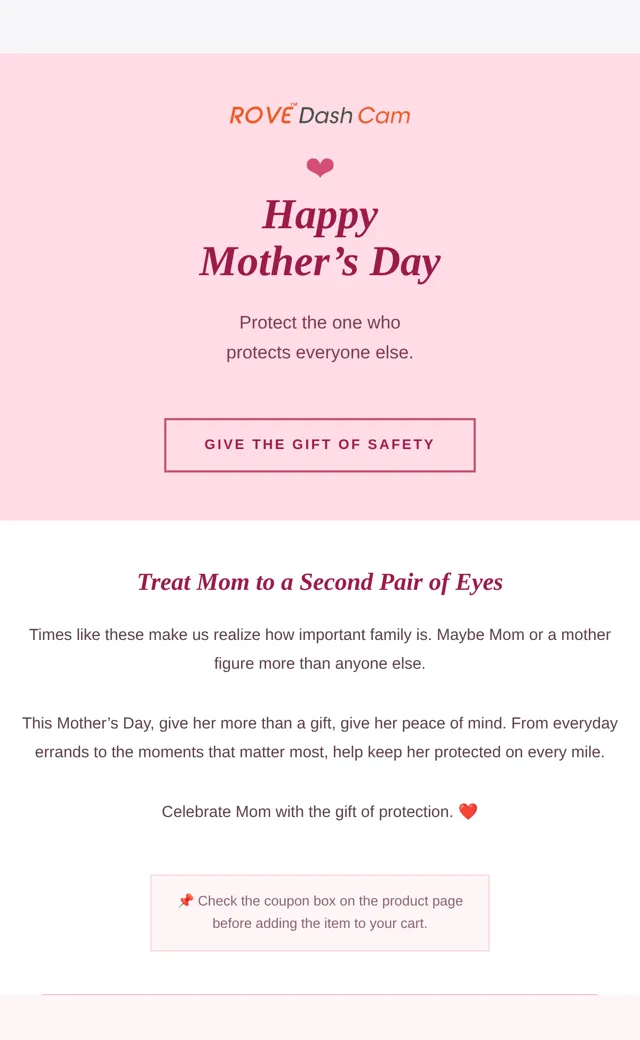This screenshot has width=640, height=1040.
Task: Click the Happy heading word
Action: point(320,216)
